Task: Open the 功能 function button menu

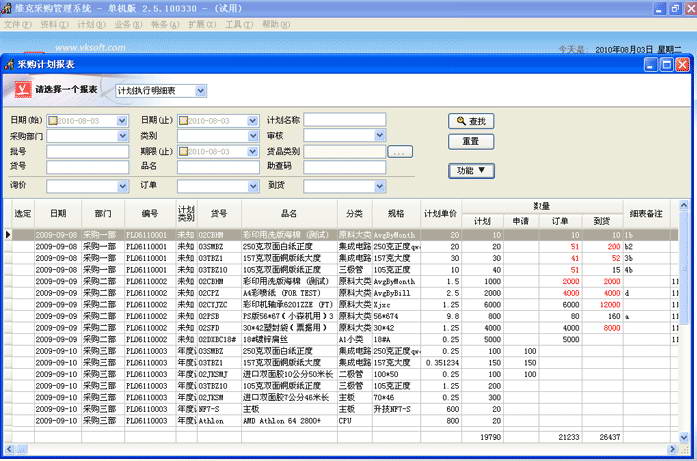Action: click(x=471, y=171)
